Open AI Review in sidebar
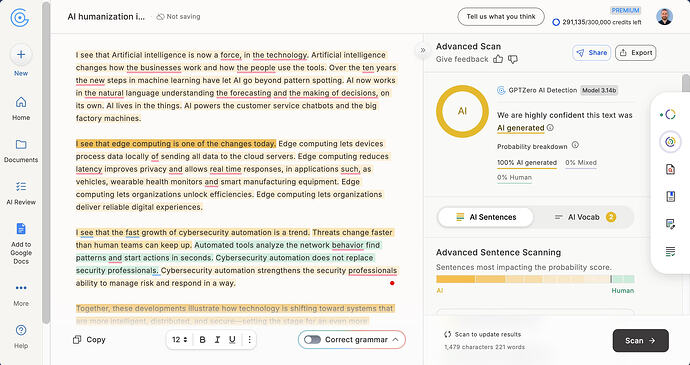Image resolution: width=690 pixels, height=365 pixels. point(21,193)
